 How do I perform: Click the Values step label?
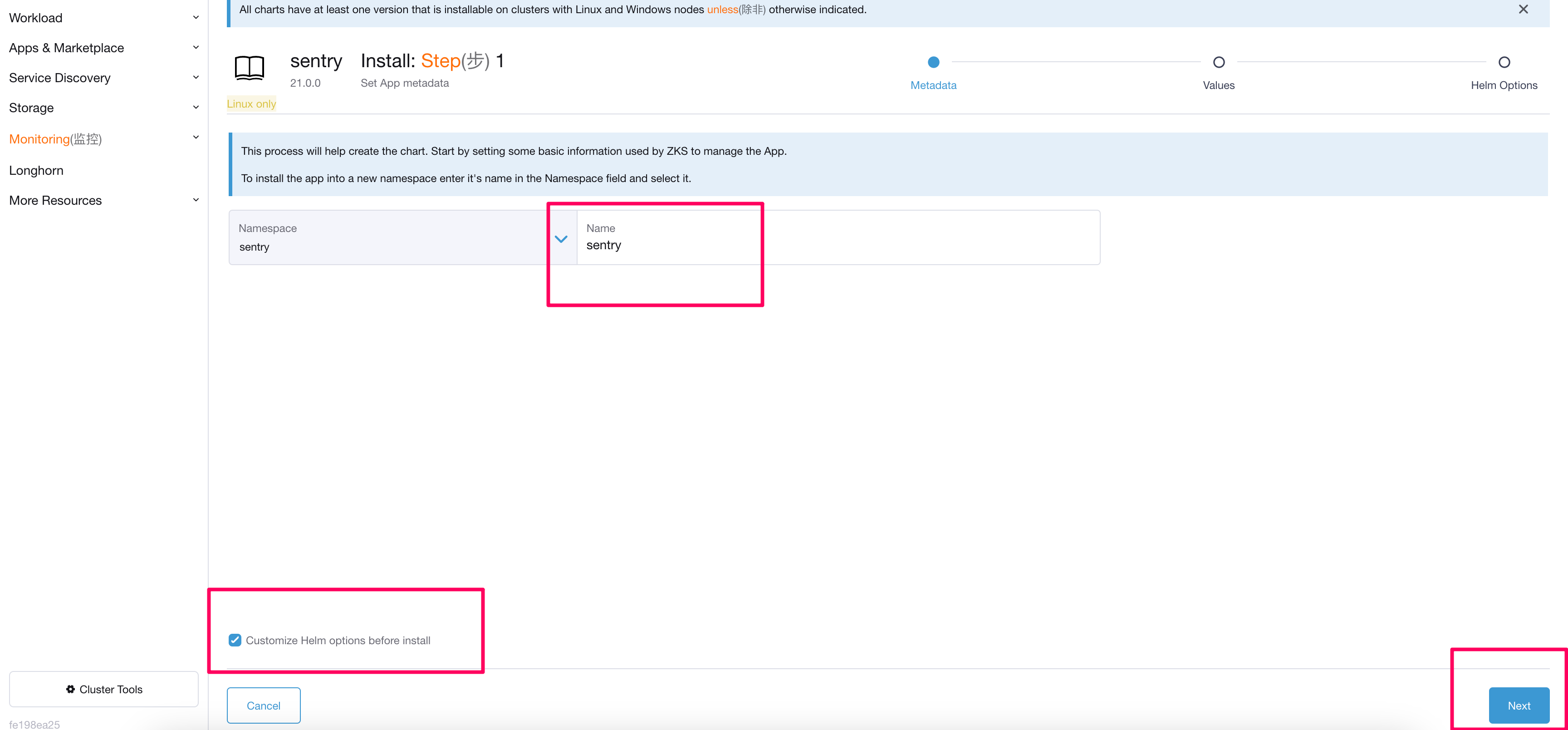point(1219,85)
